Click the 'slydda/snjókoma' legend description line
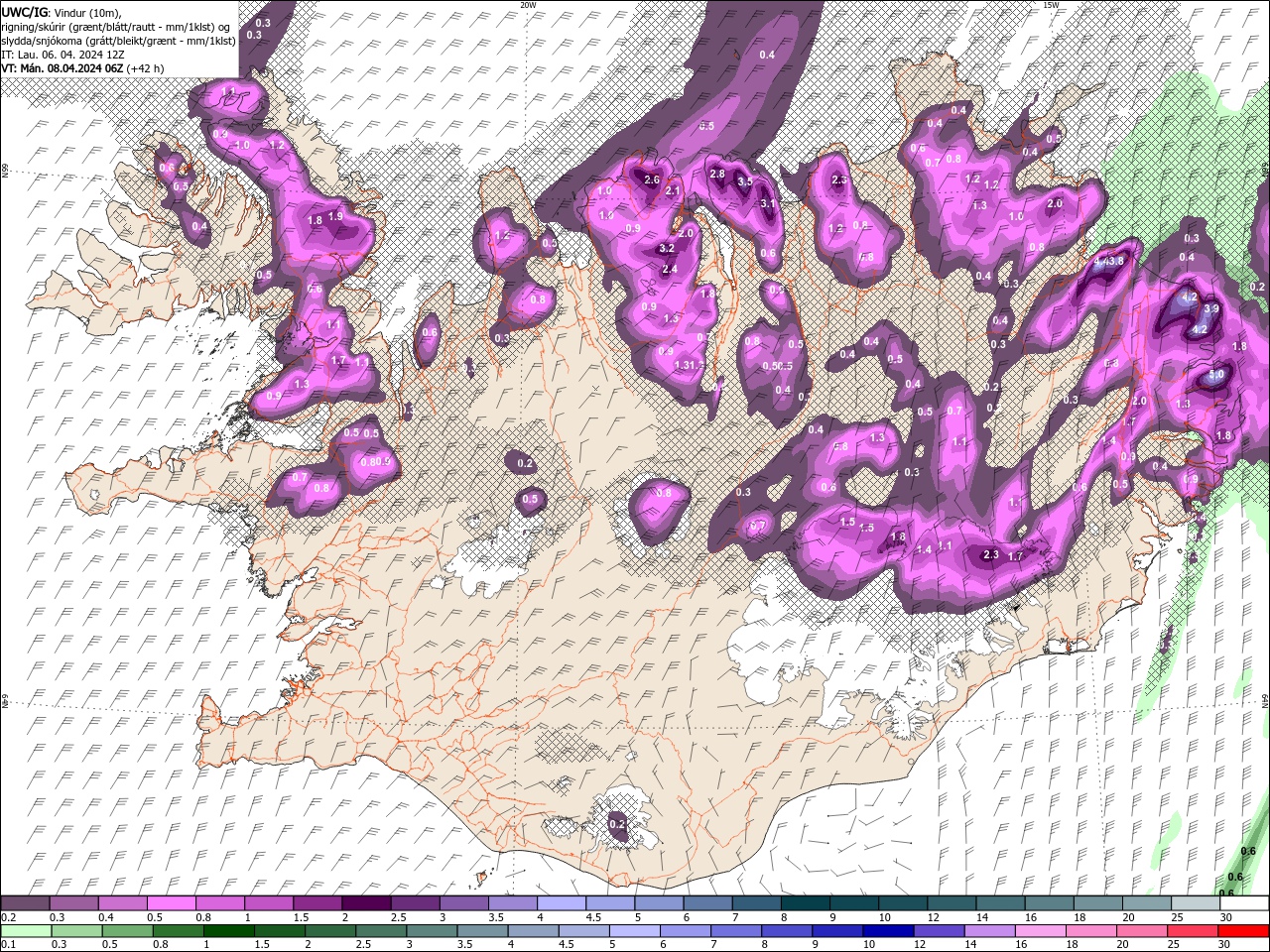 tap(119, 41)
